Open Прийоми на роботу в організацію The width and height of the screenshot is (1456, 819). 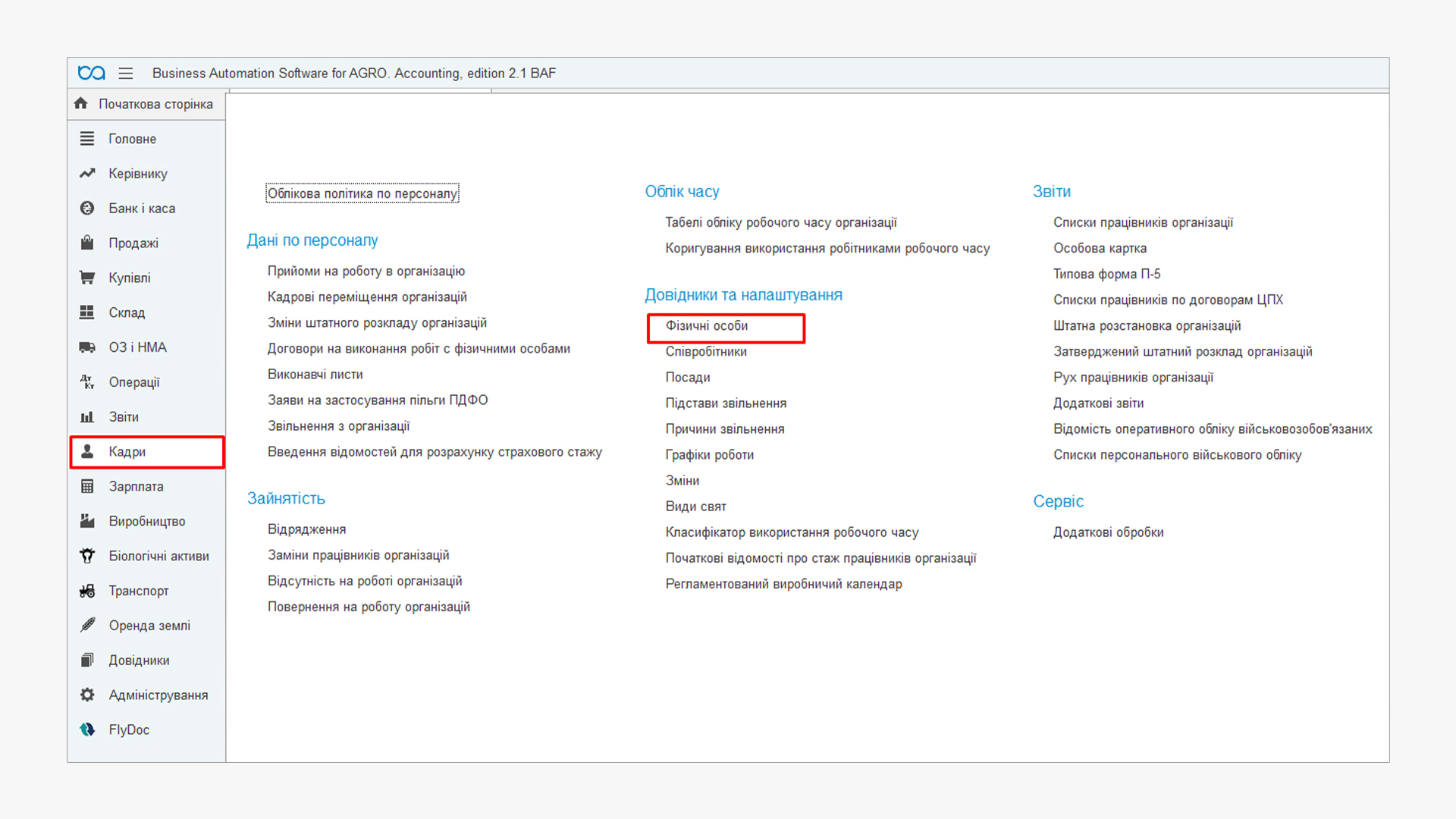366,271
